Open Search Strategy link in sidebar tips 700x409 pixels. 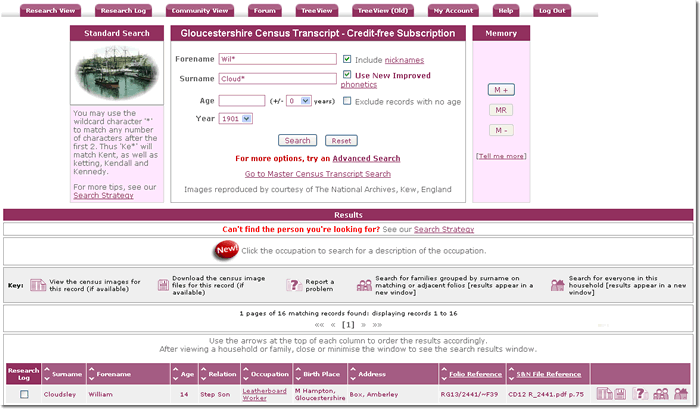[x=103, y=196]
